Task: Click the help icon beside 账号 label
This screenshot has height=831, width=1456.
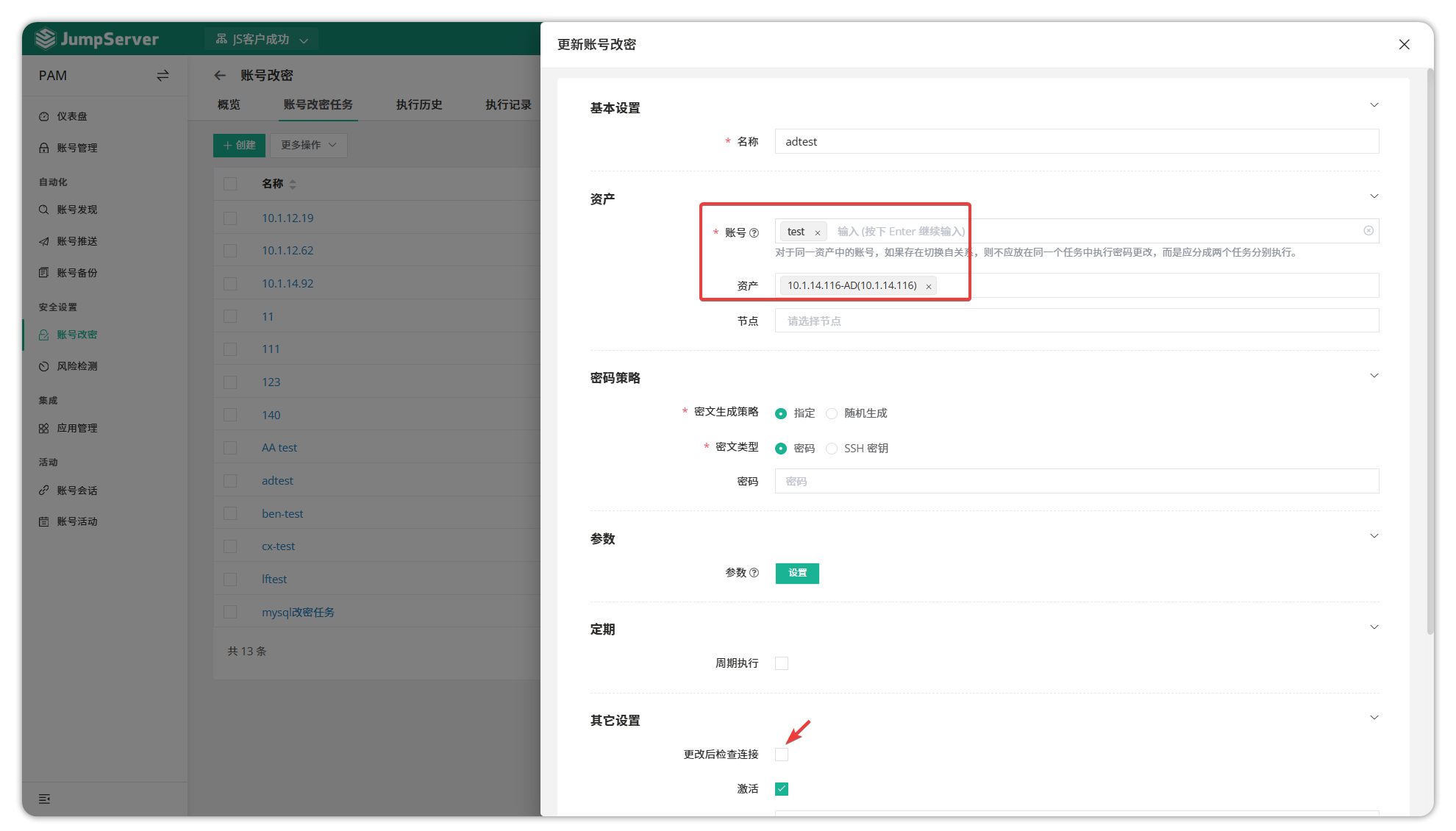Action: (x=754, y=233)
